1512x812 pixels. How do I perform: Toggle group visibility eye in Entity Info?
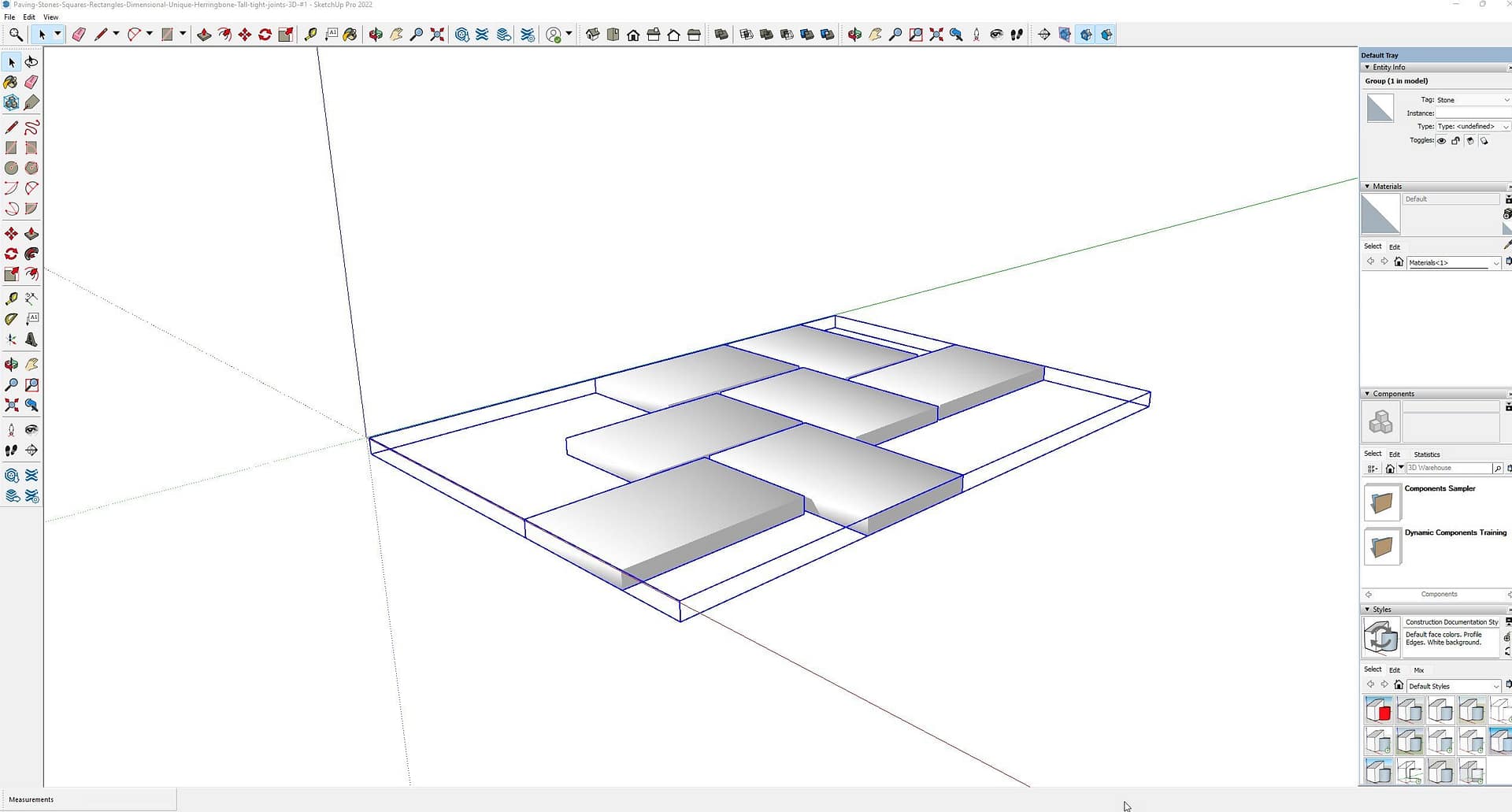pyautogui.click(x=1441, y=141)
